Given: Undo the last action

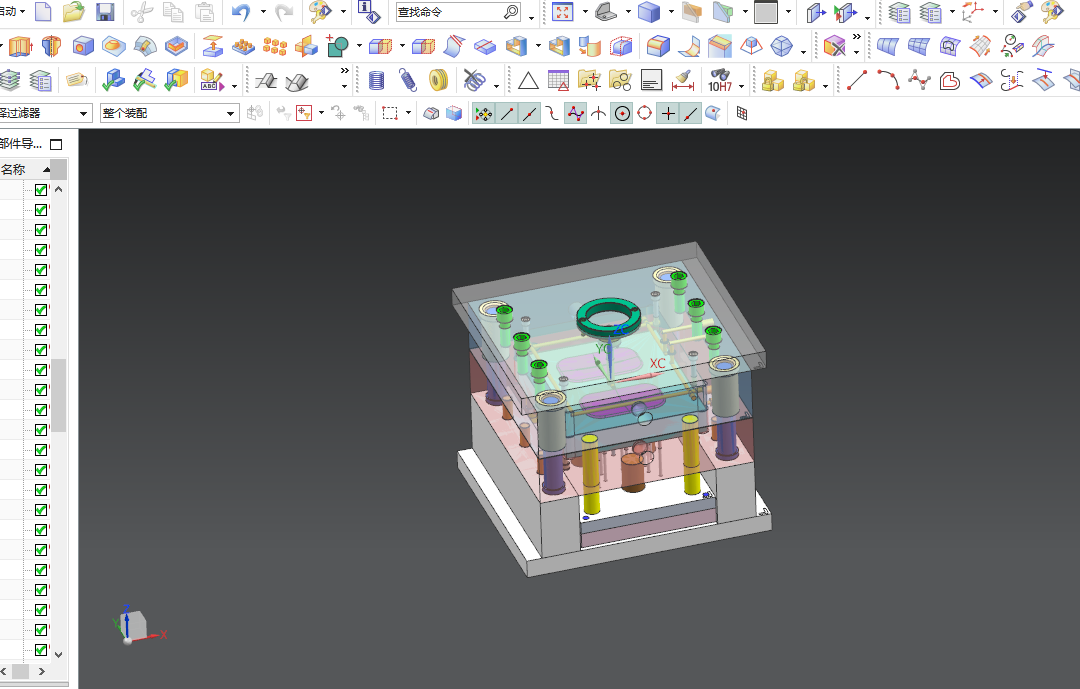Looking at the screenshot, I should [x=241, y=12].
